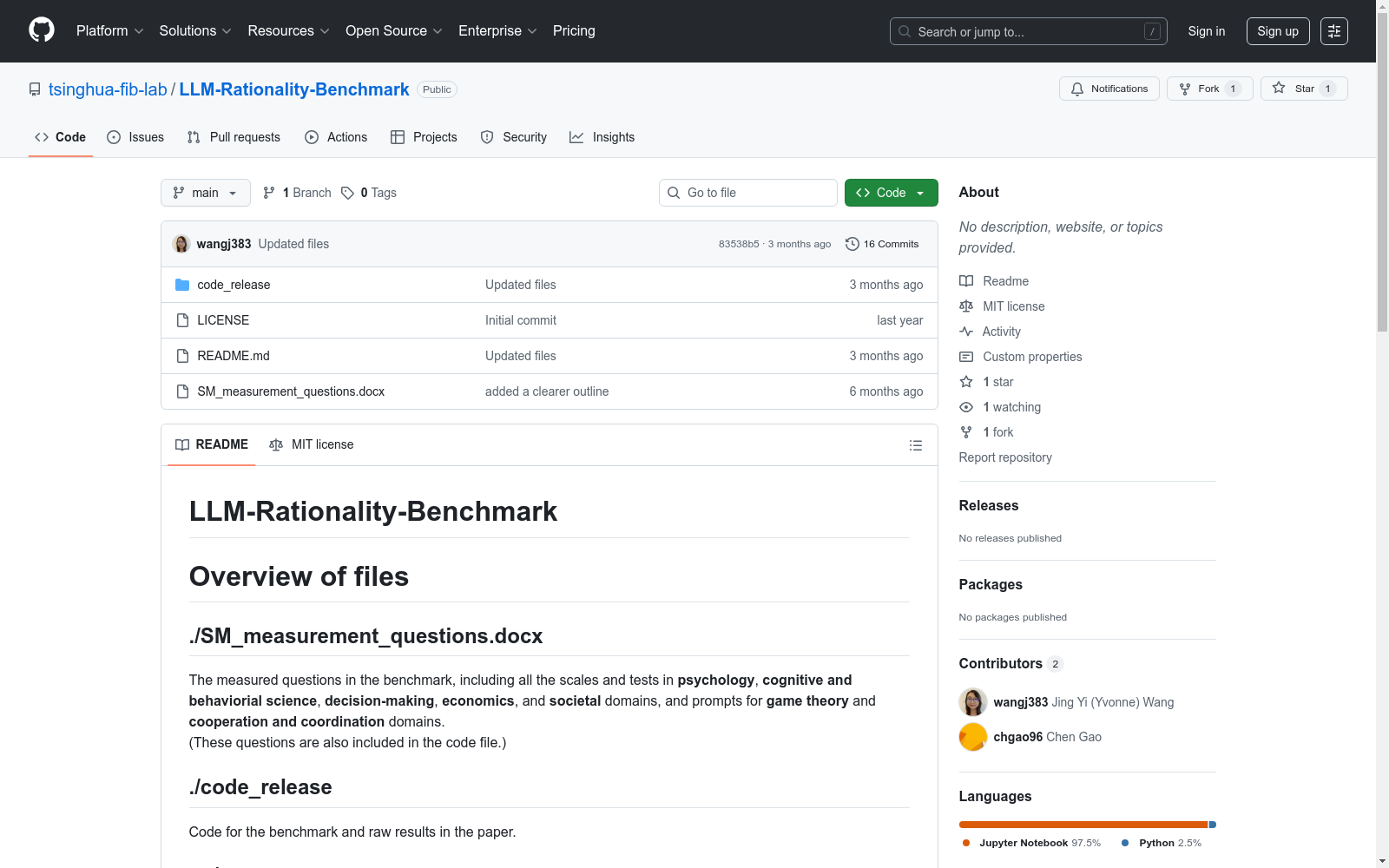Click the Custom properties note icon
1389x868 pixels.
[x=966, y=357]
